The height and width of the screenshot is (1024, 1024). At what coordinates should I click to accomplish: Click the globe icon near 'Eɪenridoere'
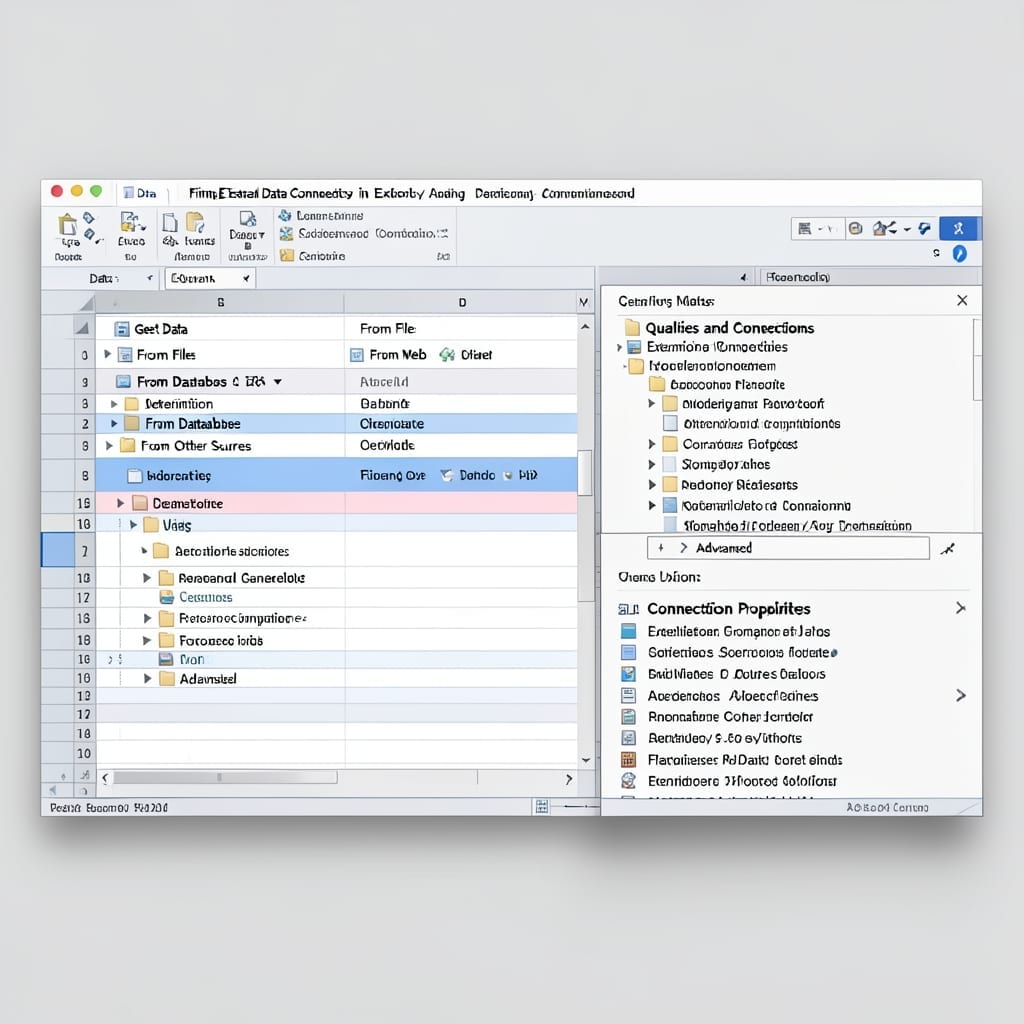[x=628, y=780]
